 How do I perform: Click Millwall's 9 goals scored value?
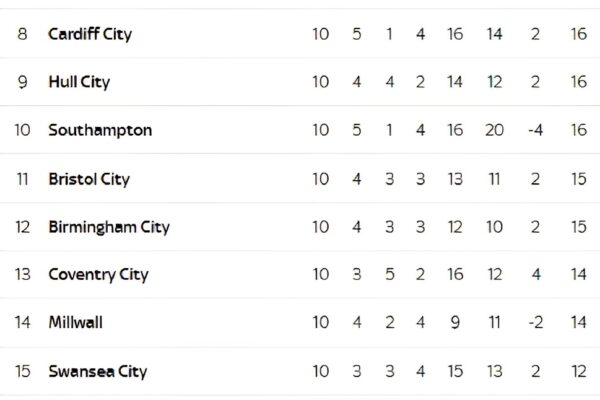[x=455, y=322]
